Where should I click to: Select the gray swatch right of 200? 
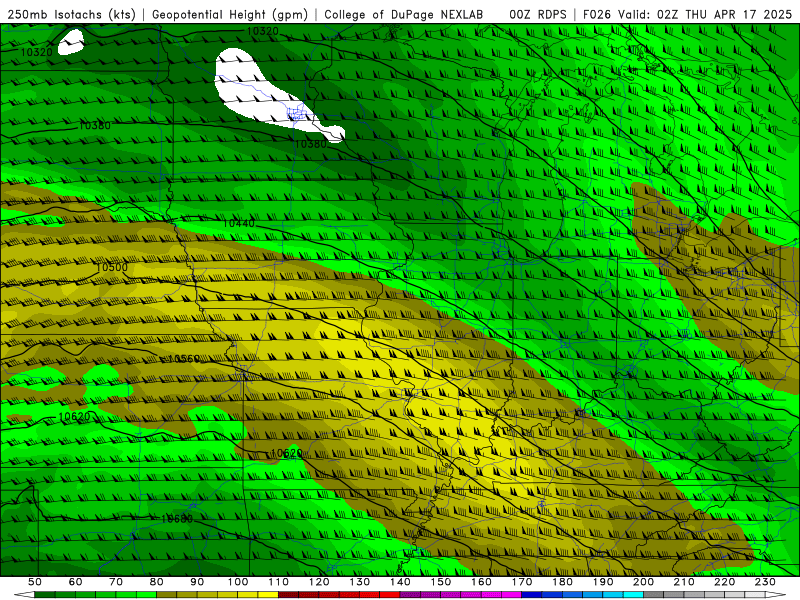tap(654, 595)
